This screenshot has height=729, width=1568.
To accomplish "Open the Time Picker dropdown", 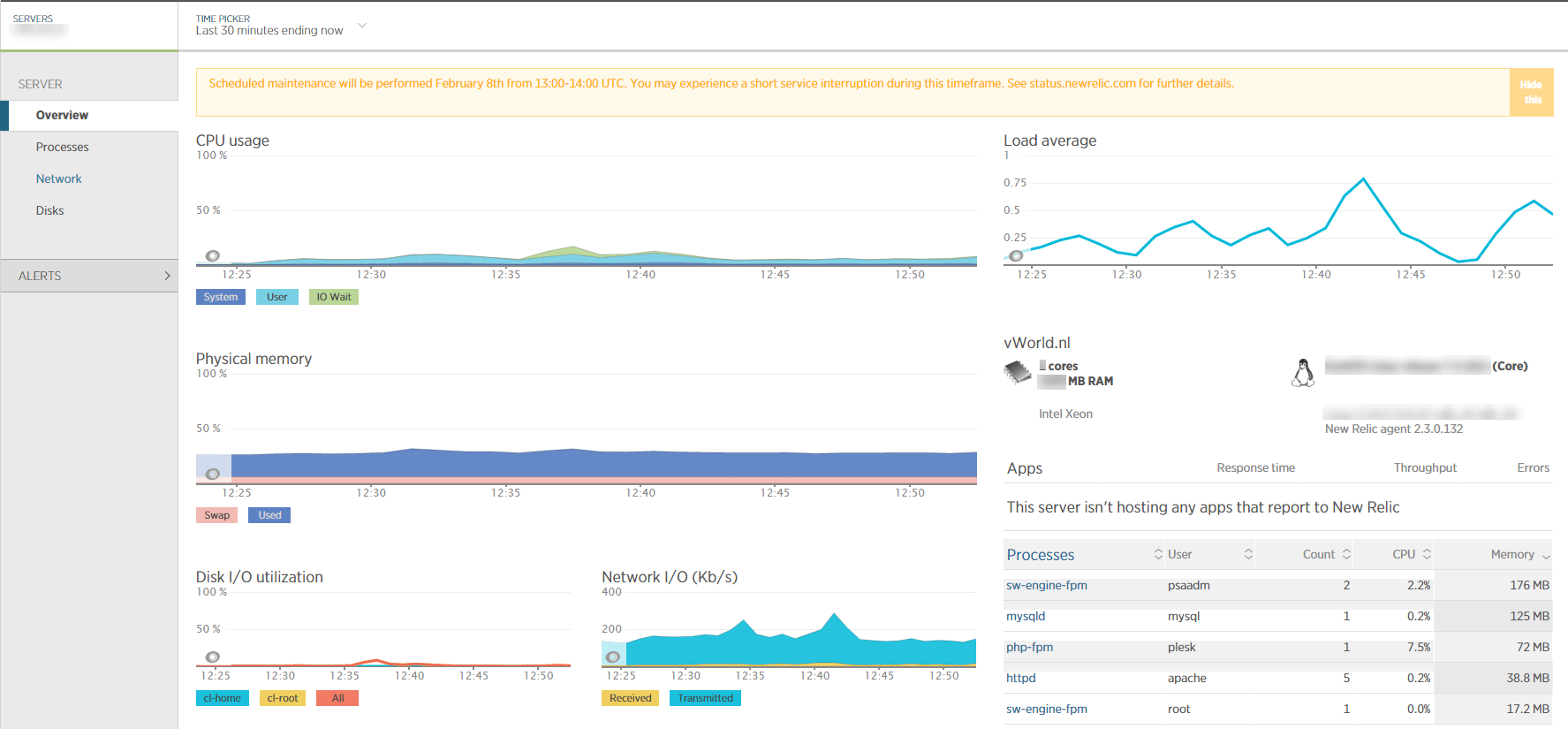I will pyautogui.click(x=361, y=26).
